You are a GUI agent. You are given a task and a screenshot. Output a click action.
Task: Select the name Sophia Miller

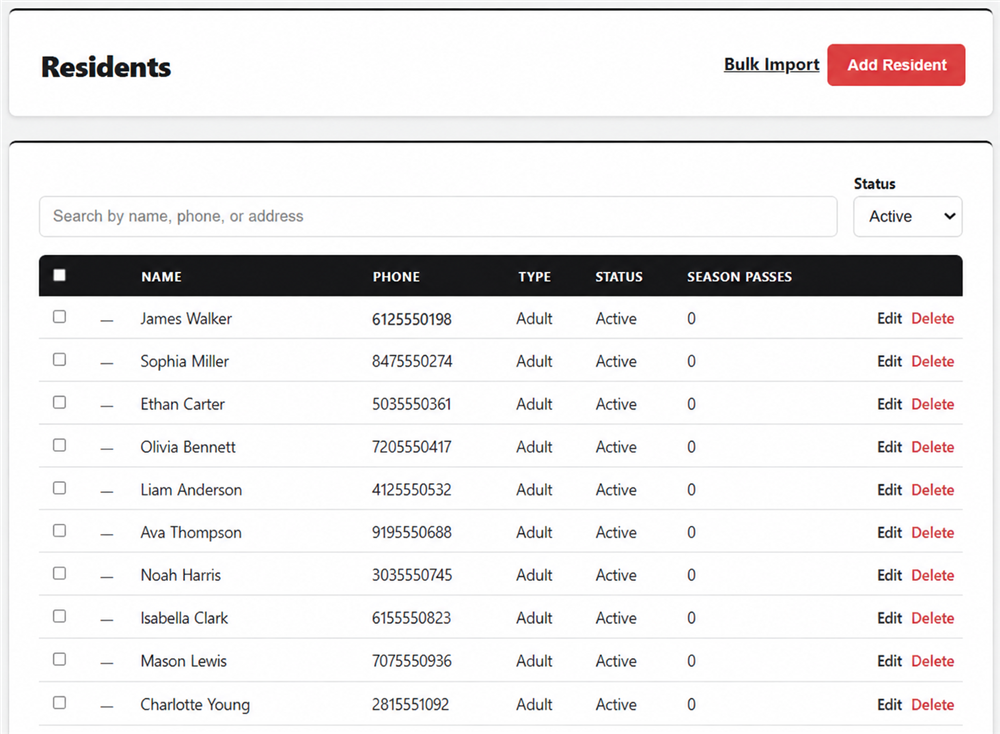tap(184, 361)
